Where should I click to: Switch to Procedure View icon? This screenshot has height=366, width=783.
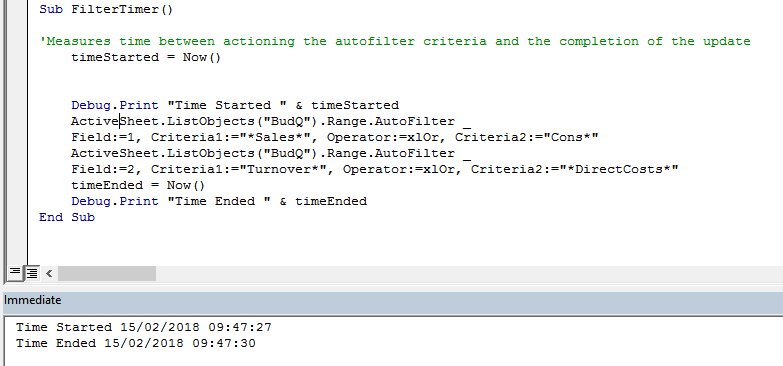click(x=14, y=272)
